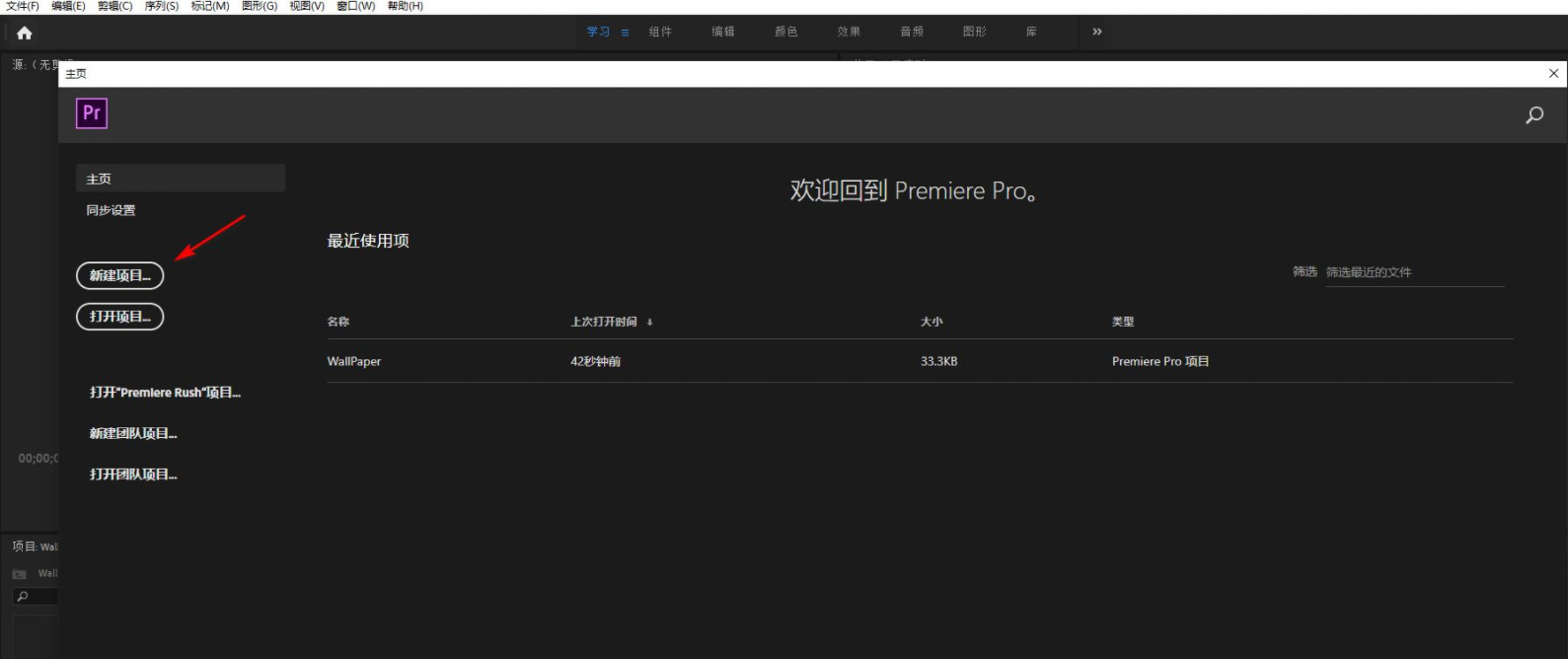Image resolution: width=1568 pixels, height=659 pixels.
Task: Open the recent project WallPaper
Action: 354,362
